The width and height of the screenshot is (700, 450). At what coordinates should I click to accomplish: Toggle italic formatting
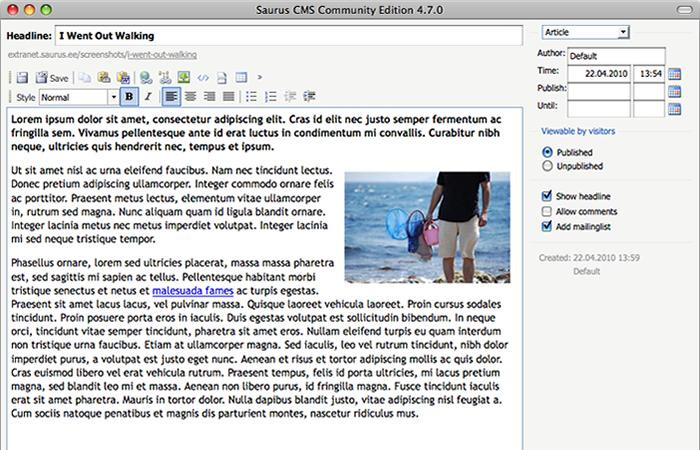tap(148, 96)
